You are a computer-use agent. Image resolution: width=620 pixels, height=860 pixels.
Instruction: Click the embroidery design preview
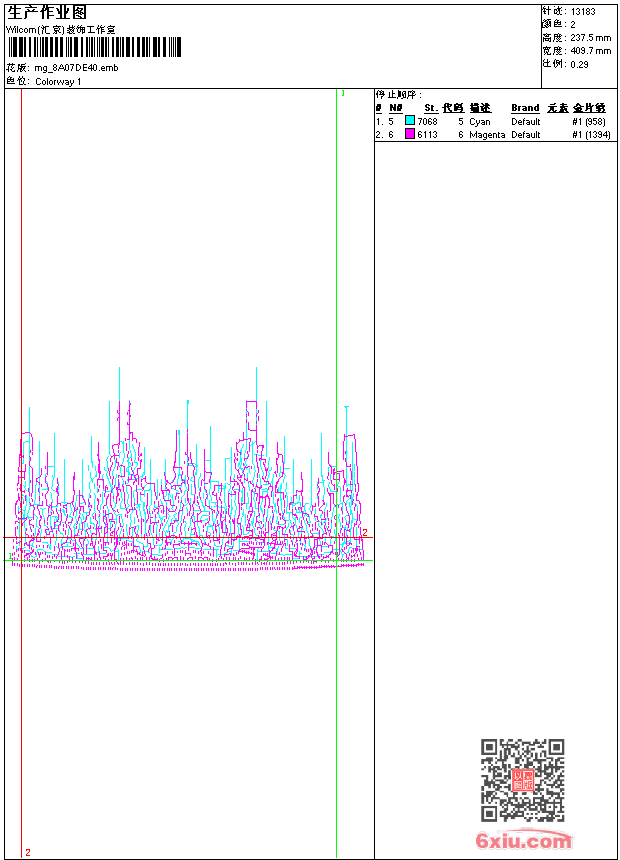pyautogui.click(x=189, y=469)
